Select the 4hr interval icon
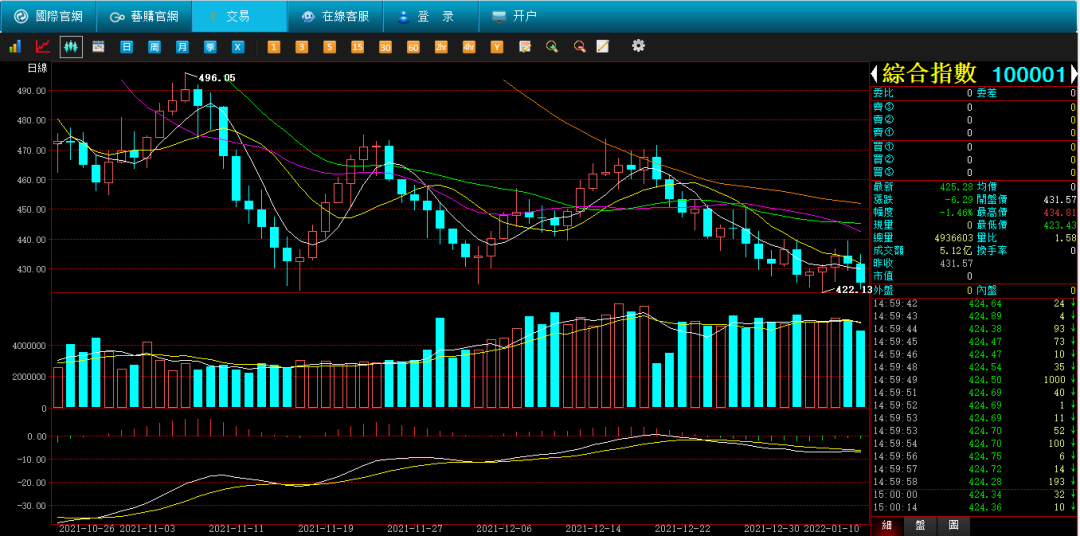Viewport: 1080px width, 536px height. click(x=469, y=47)
